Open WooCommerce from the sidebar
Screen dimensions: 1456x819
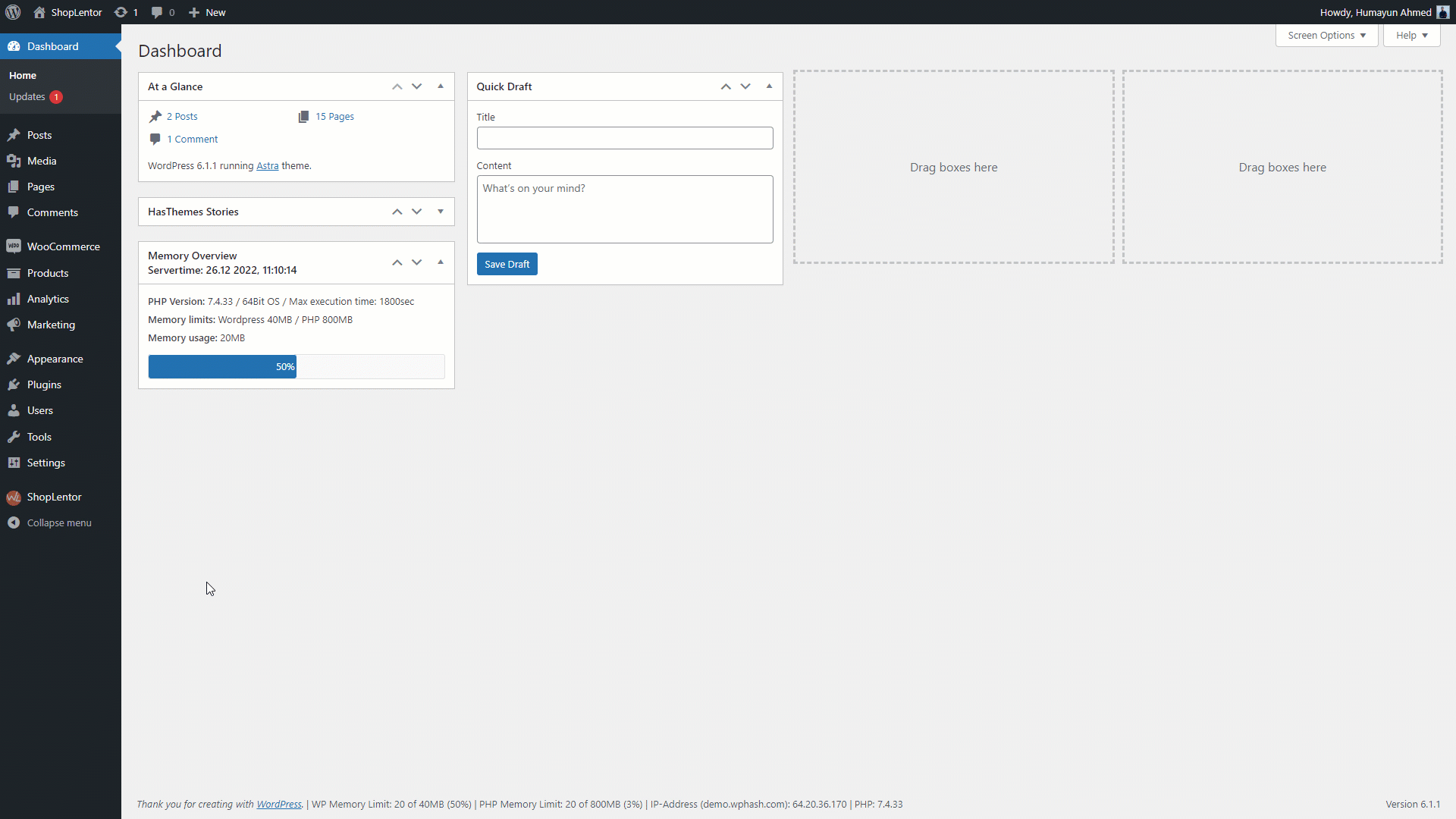tap(63, 246)
